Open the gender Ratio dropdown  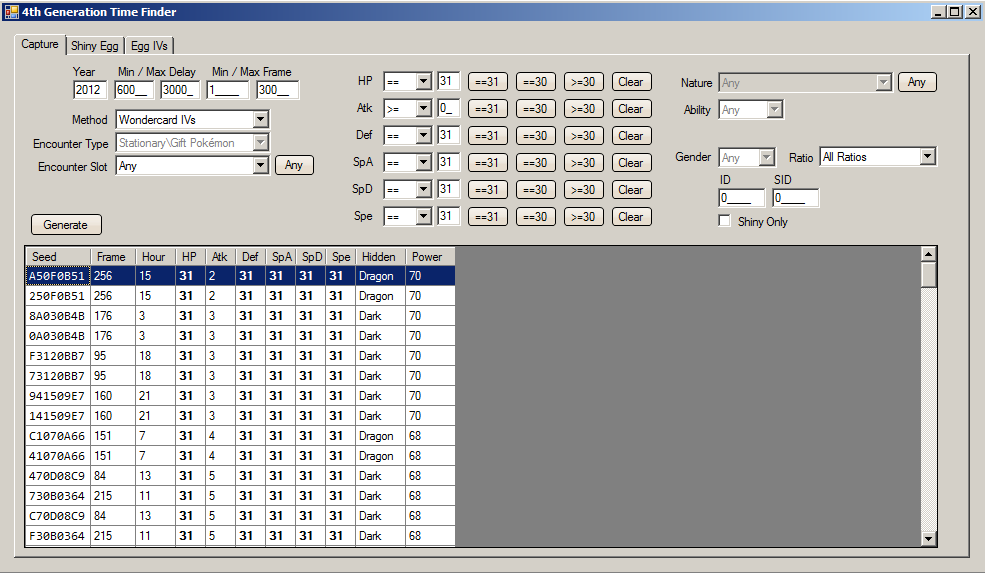(928, 156)
